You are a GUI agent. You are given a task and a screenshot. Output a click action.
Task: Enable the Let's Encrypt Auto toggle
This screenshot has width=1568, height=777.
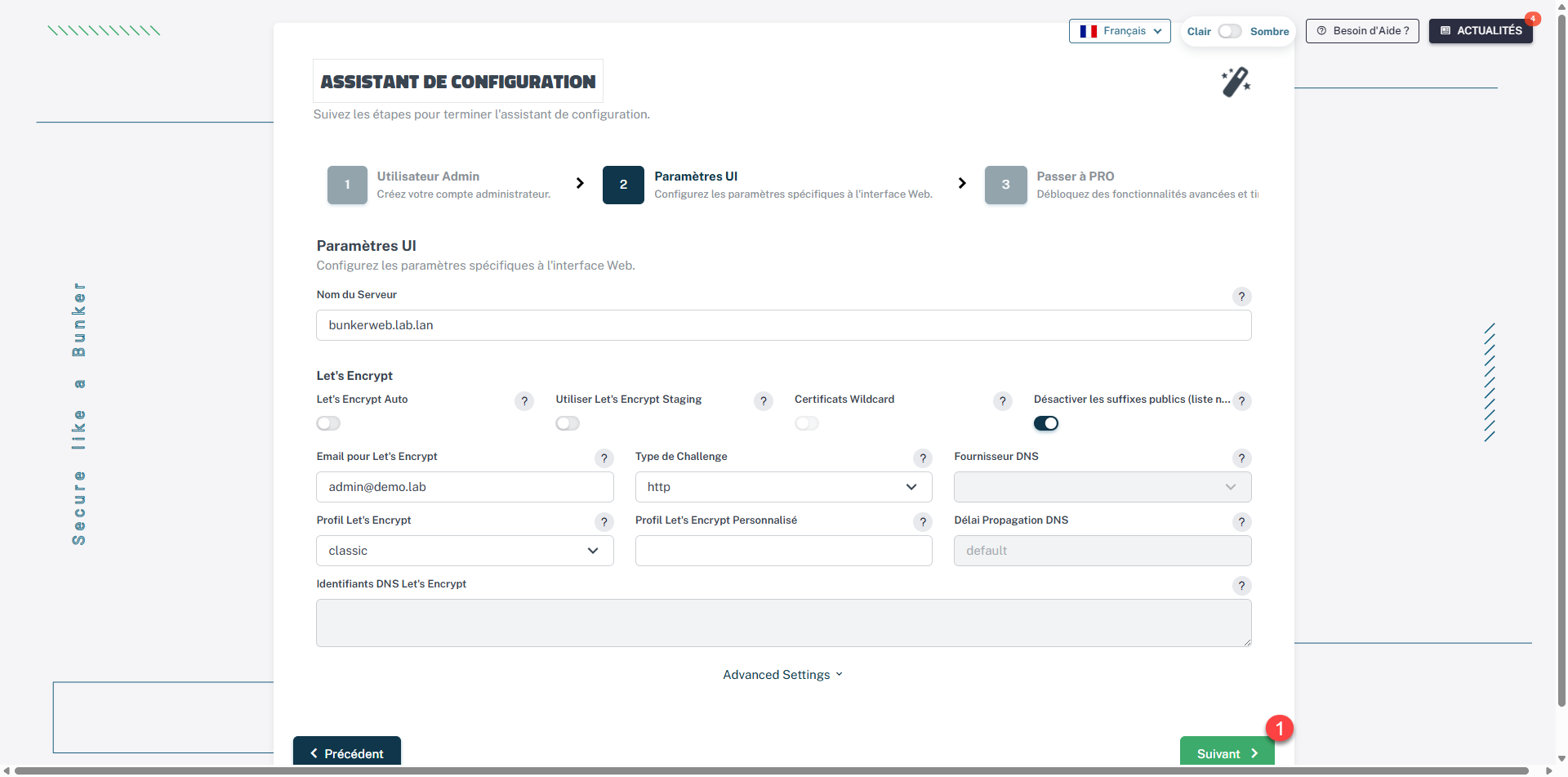click(x=328, y=423)
